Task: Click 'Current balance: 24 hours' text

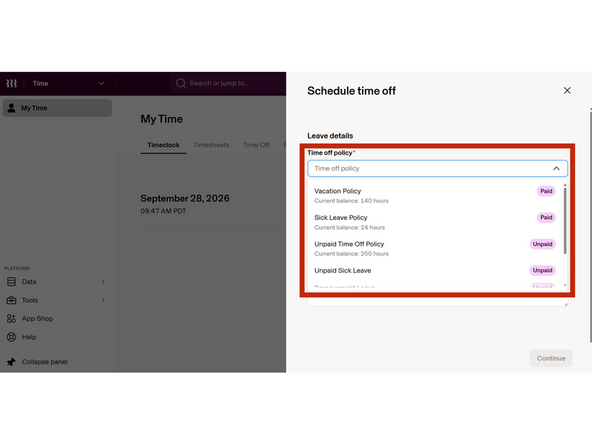Action: 350,227
